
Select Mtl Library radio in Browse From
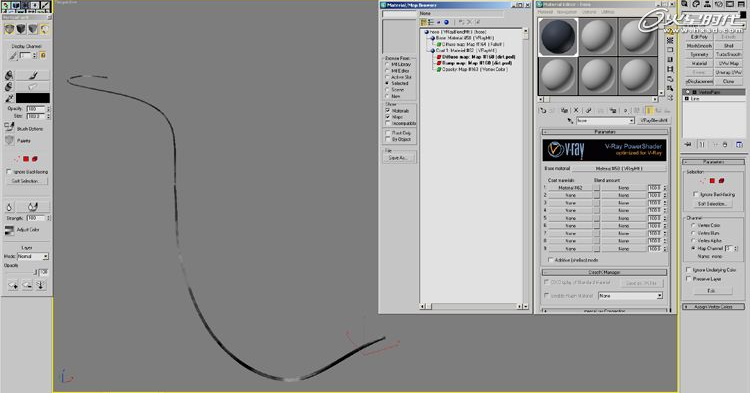point(387,64)
